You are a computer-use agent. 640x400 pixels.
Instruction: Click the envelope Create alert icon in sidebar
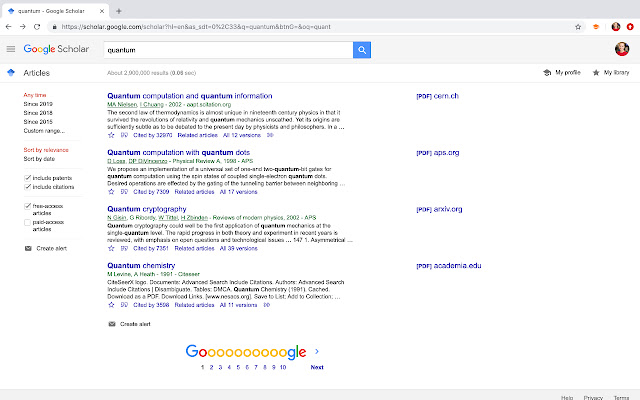(28, 248)
